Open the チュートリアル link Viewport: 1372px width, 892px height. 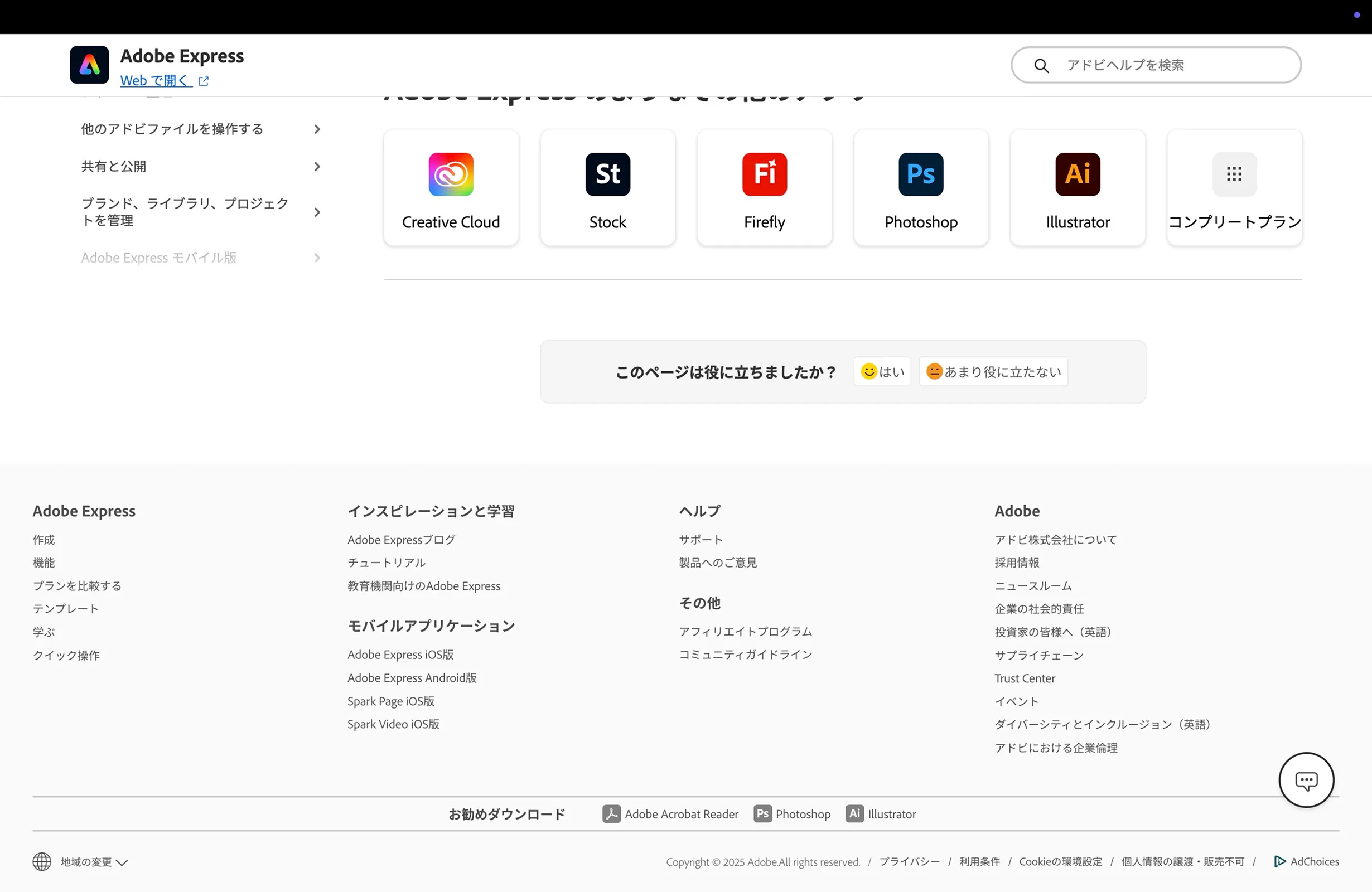pyautogui.click(x=387, y=563)
